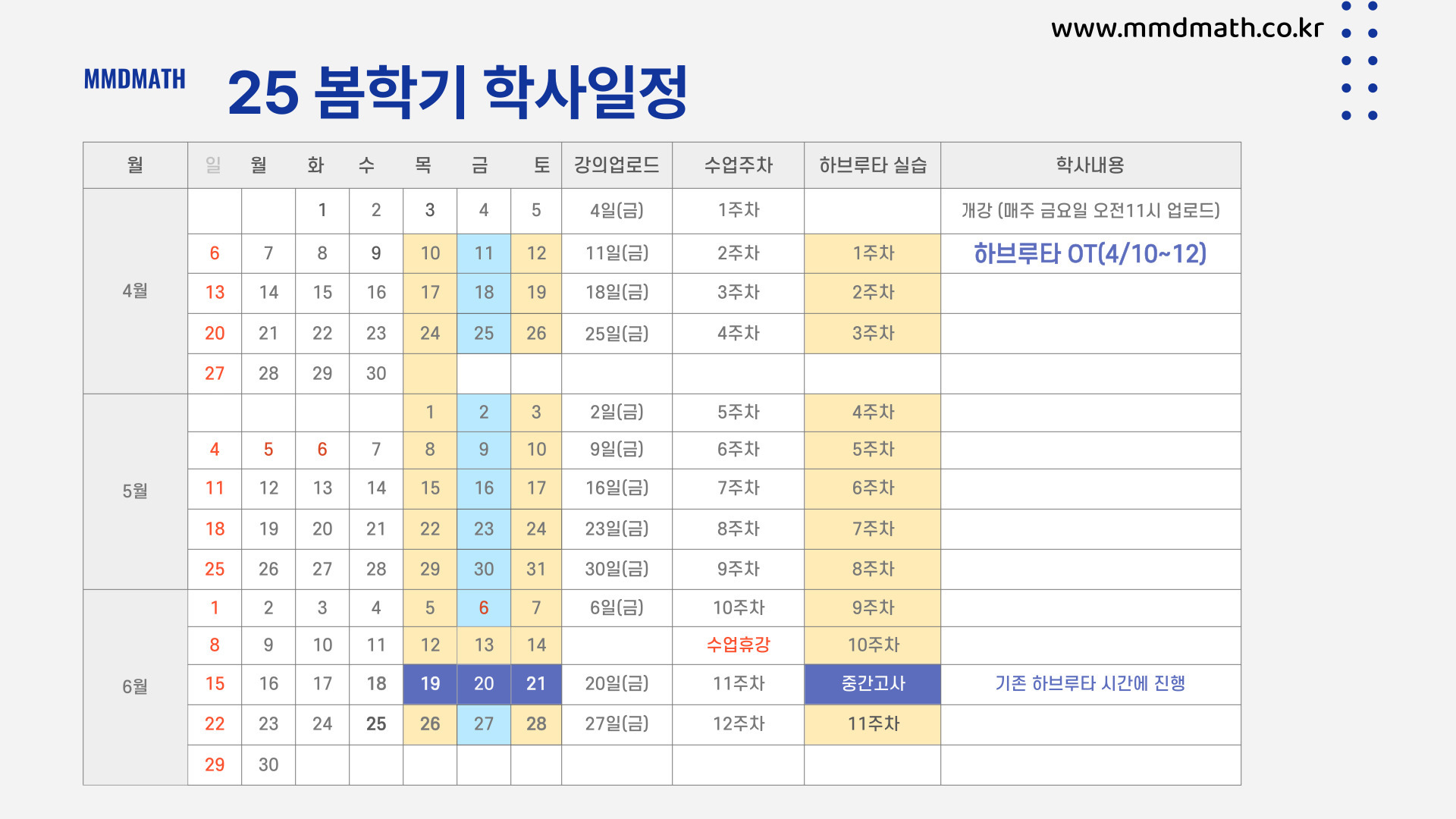Select the 4월 month cell
This screenshot has width=1456, height=819.
coord(135,291)
